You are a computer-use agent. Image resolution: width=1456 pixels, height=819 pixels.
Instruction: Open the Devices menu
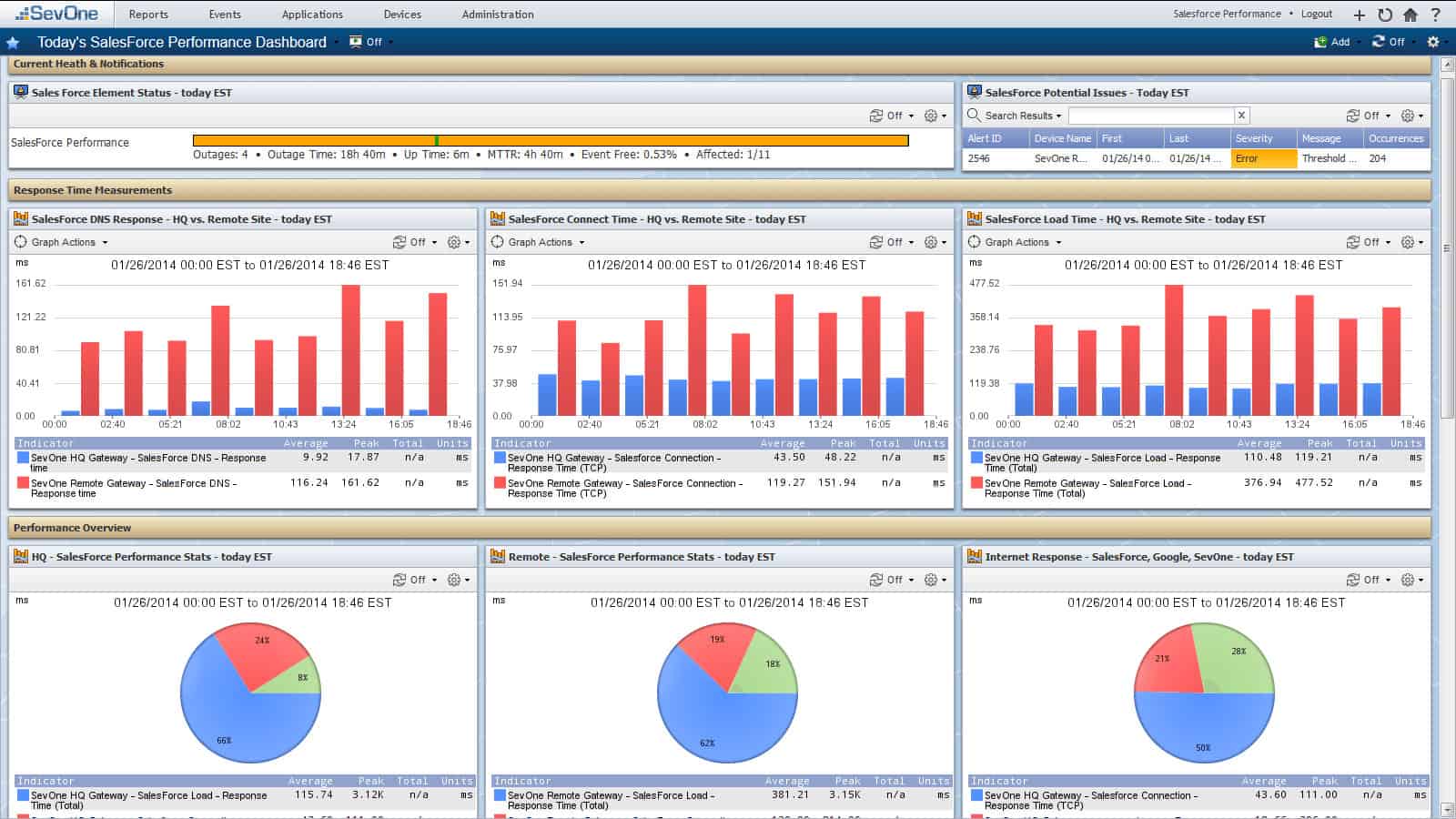402,15
